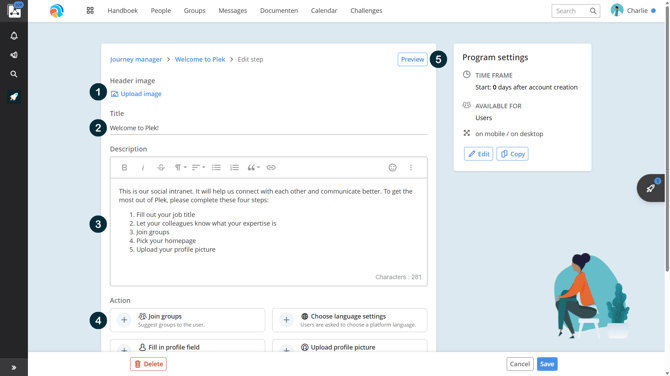This screenshot has height=376, width=670.
Task: Open the Challenges menu item
Action: (x=366, y=11)
